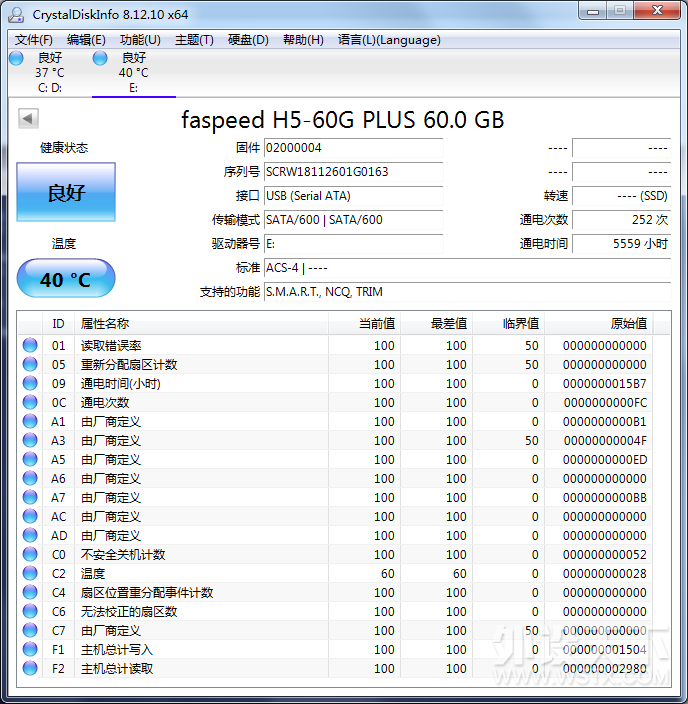Click raw value 000000000052
Viewport: 688px width, 704px height.
[604, 555]
